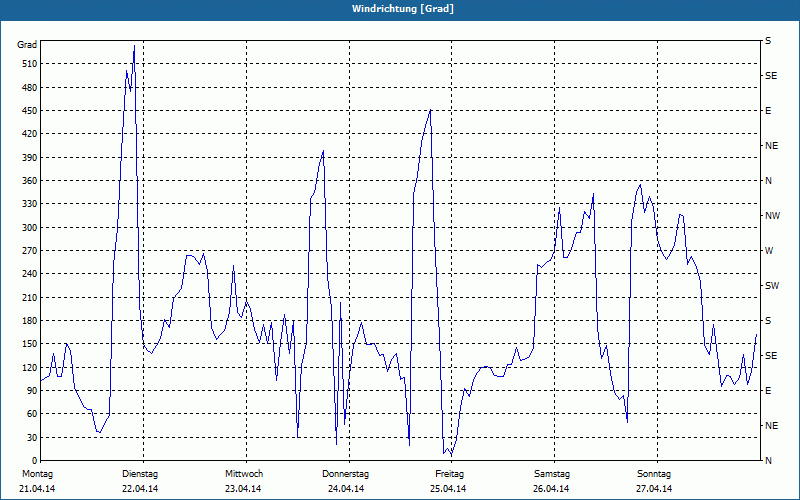Click the date 22.04.14
This screenshot has height=500, width=800.
point(140,489)
